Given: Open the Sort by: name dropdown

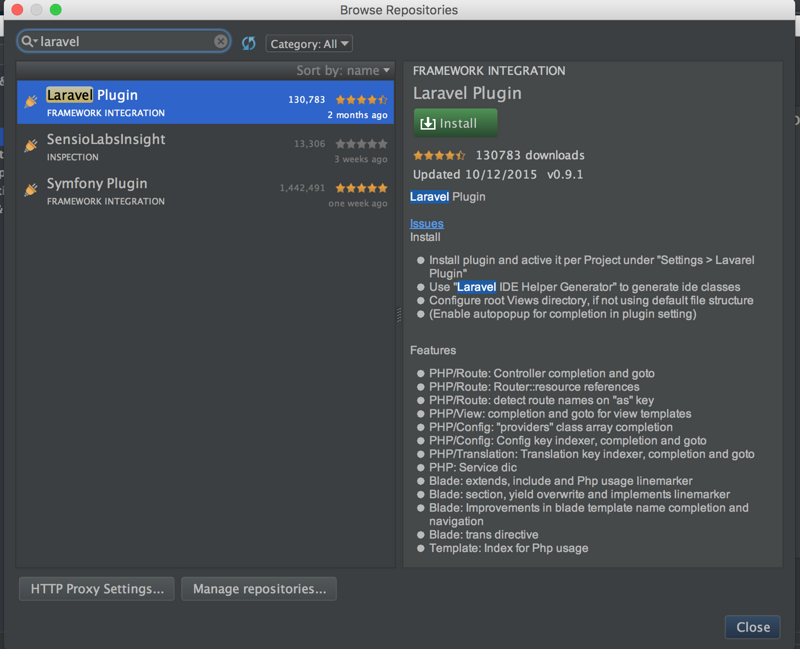Looking at the screenshot, I should coord(343,70).
